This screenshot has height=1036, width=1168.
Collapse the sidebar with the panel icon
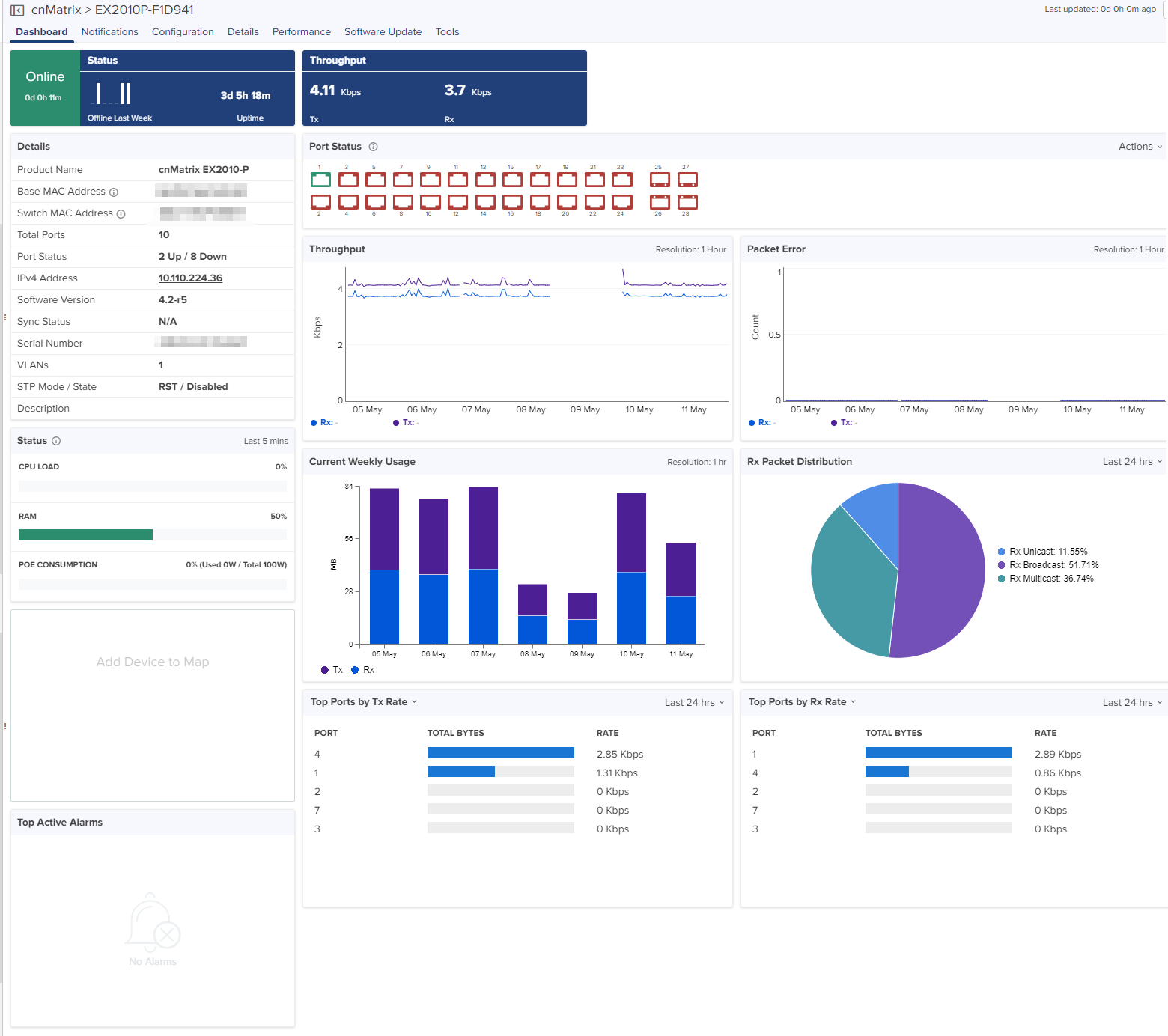point(16,10)
